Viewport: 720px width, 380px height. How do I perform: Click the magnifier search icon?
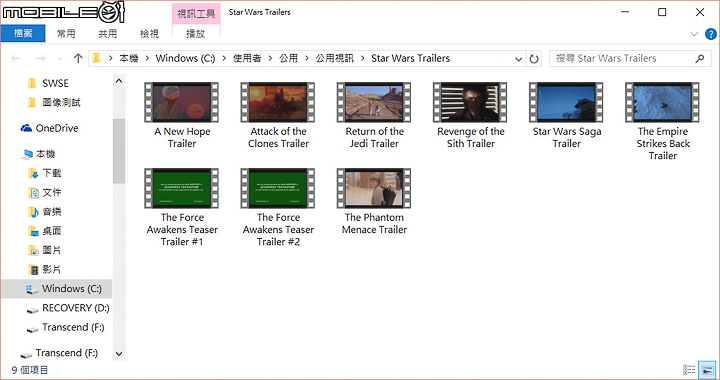tap(700, 58)
